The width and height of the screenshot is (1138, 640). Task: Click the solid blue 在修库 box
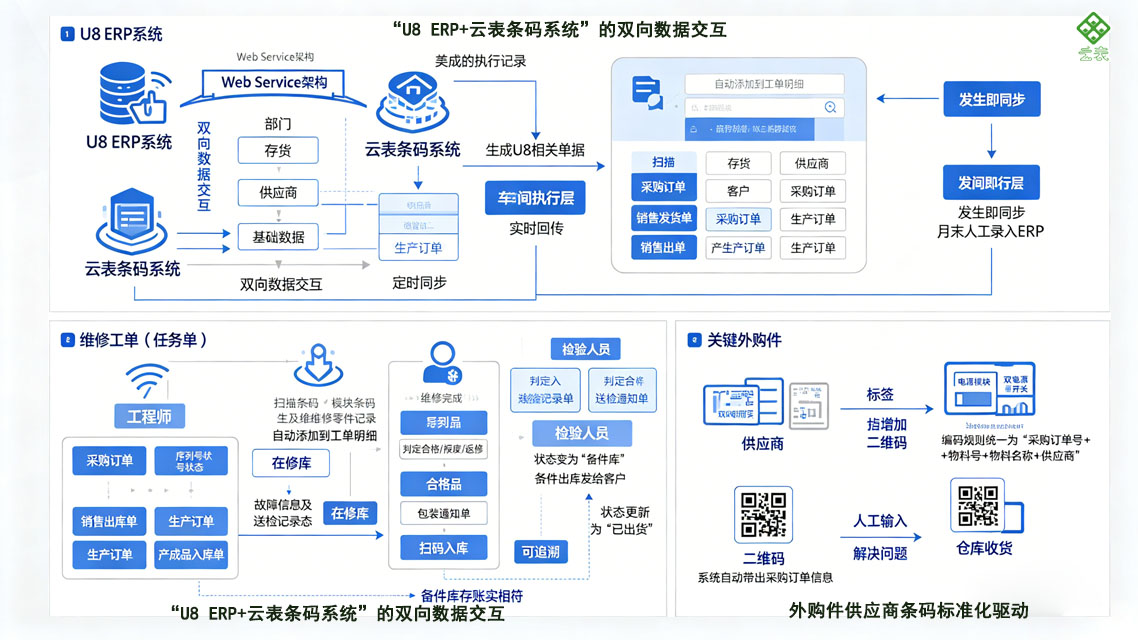click(350, 513)
